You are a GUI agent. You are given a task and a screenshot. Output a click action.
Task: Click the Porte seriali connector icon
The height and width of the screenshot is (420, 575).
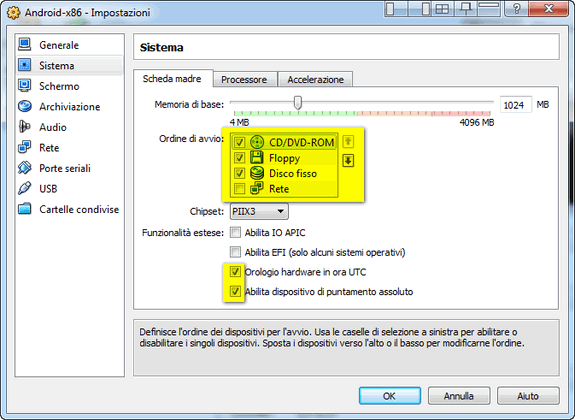tap(25, 168)
